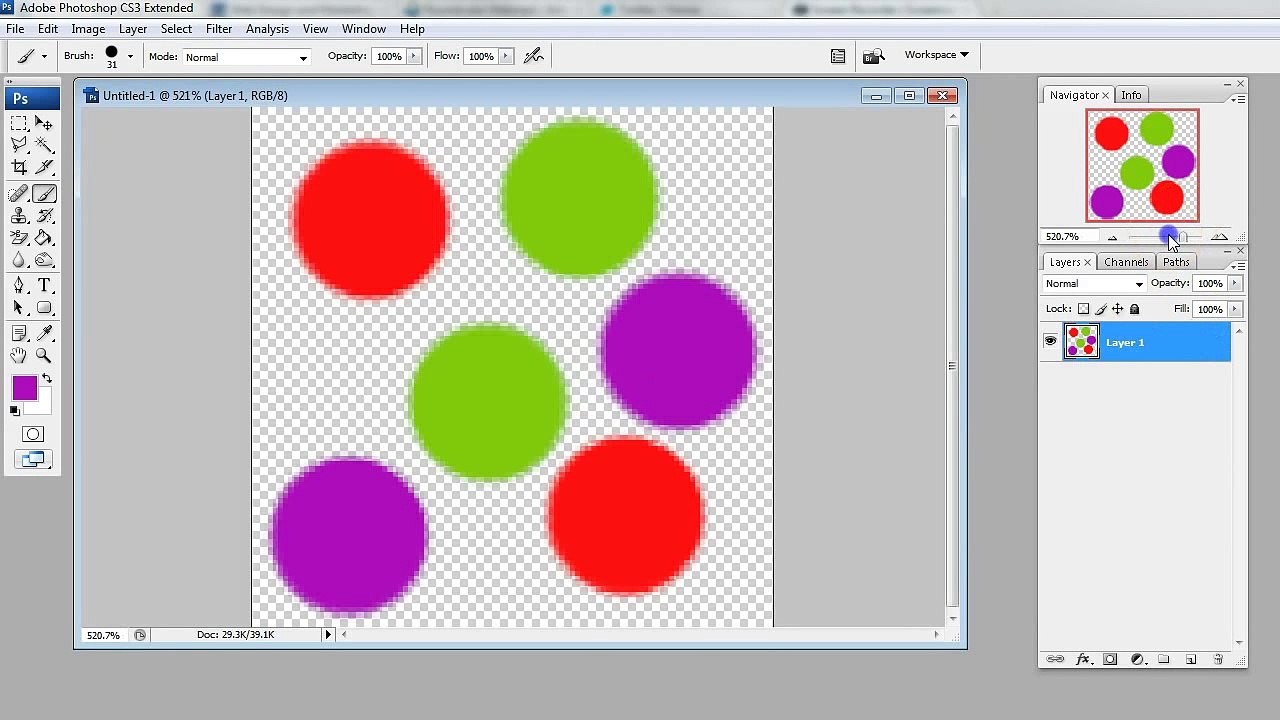Image resolution: width=1280 pixels, height=720 pixels.
Task: Create new adjustment layer
Action: (1137, 659)
